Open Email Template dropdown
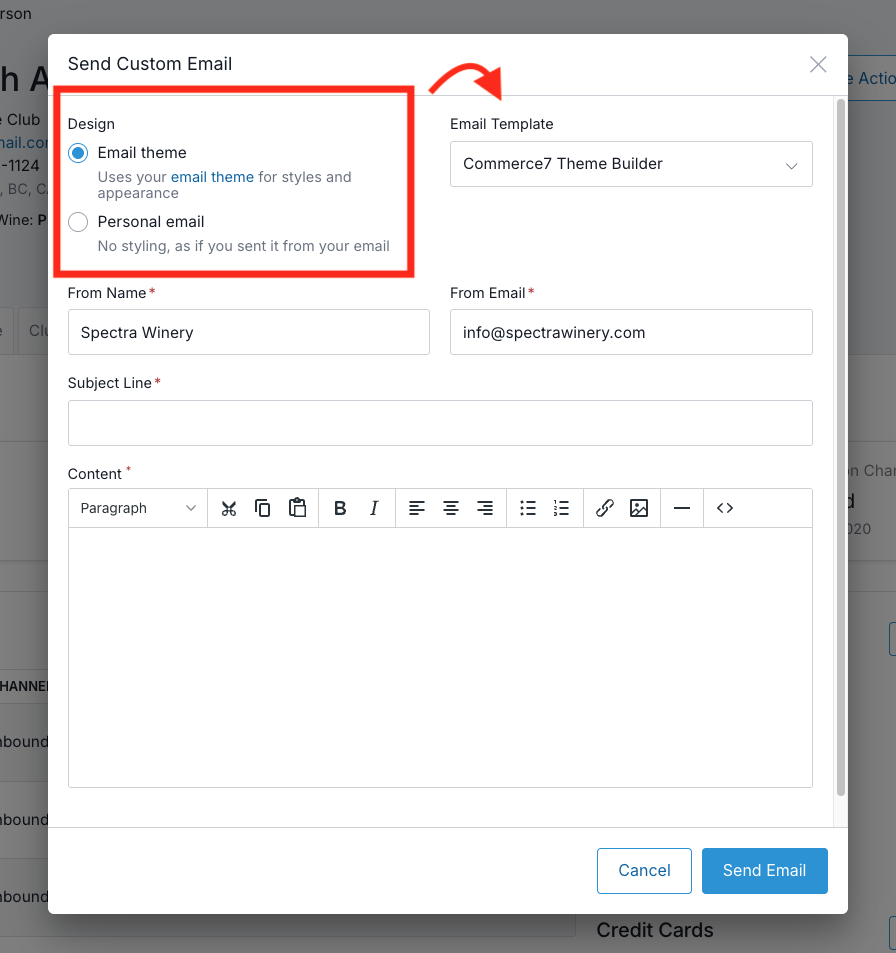Screen dimensions: 896x953 tap(631, 164)
